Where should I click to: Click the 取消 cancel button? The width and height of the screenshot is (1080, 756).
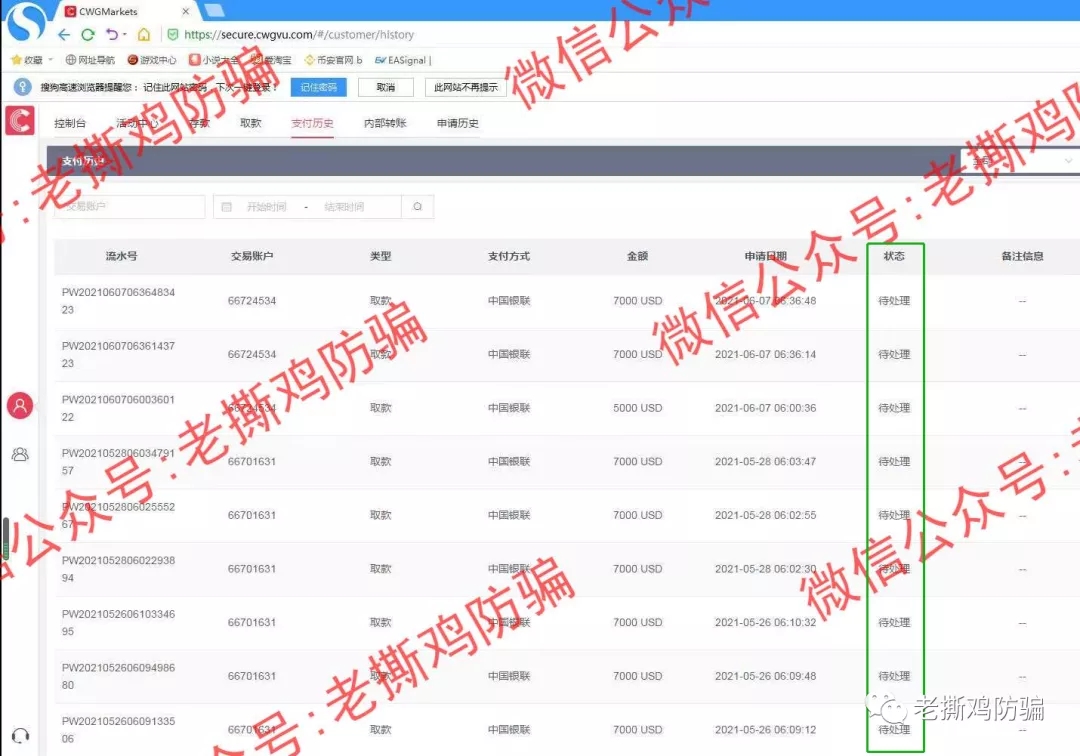click(x=386, y=87)
